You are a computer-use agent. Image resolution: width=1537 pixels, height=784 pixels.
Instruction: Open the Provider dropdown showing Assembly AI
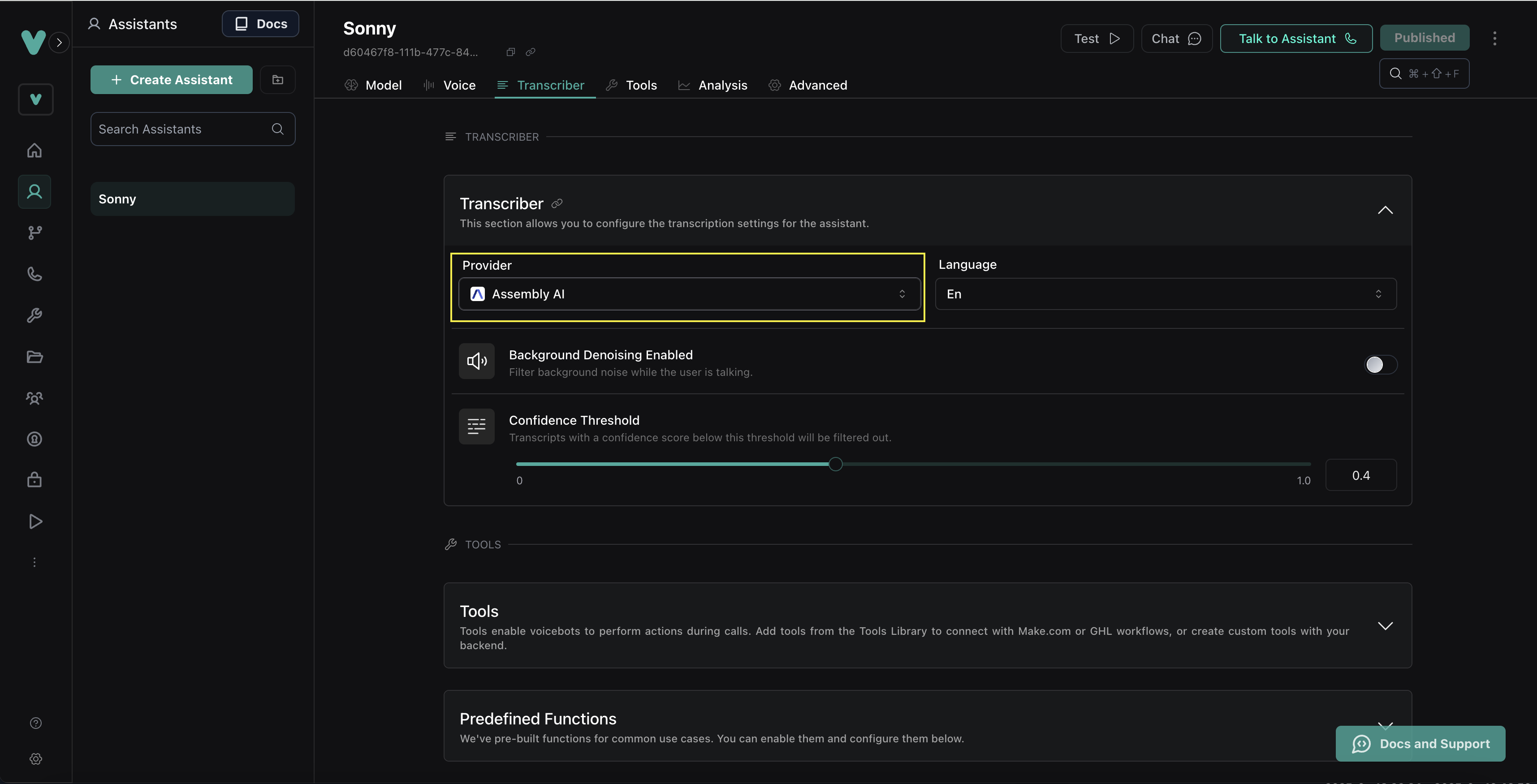689,294
